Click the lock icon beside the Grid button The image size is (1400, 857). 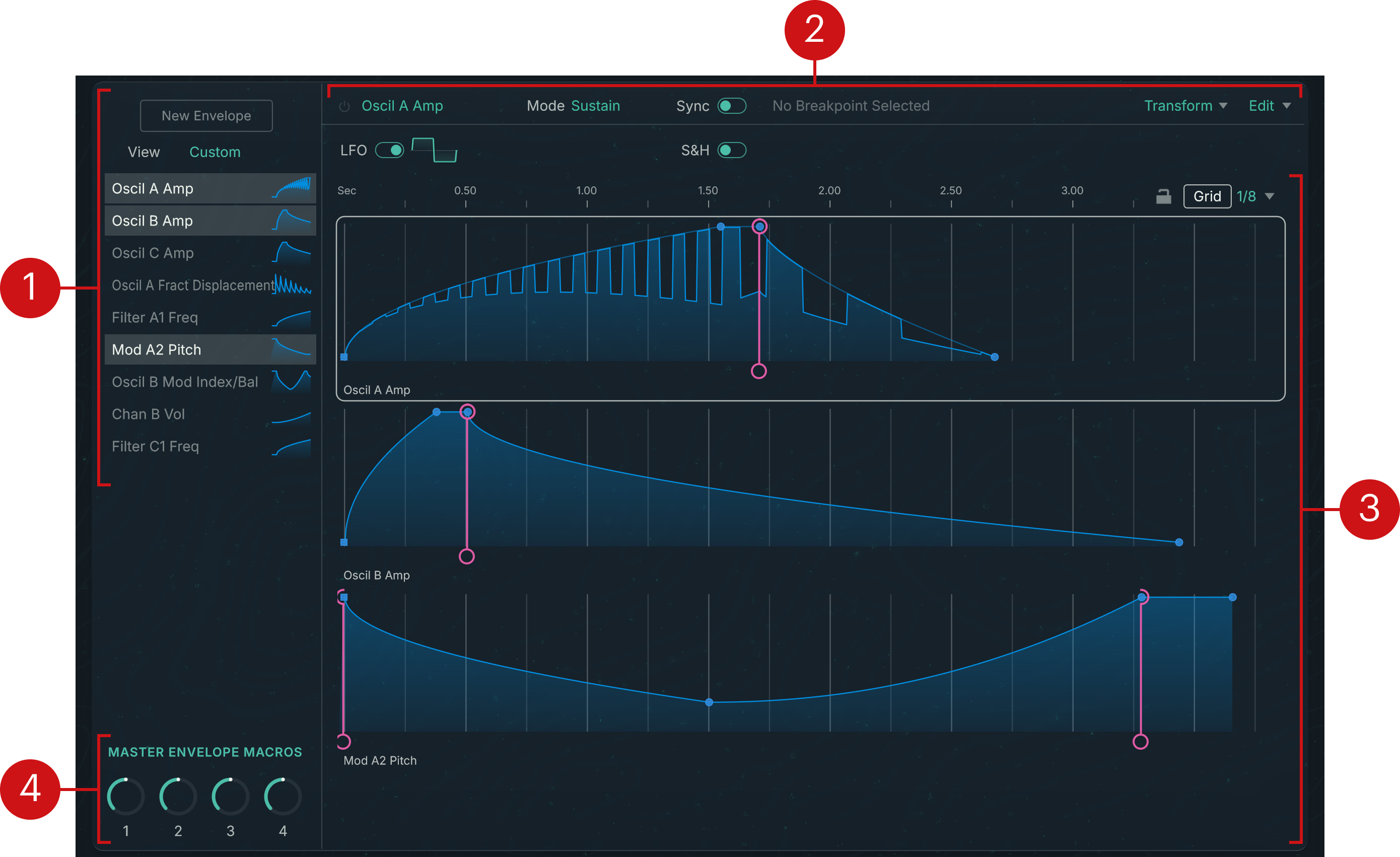coord(1163,196)
